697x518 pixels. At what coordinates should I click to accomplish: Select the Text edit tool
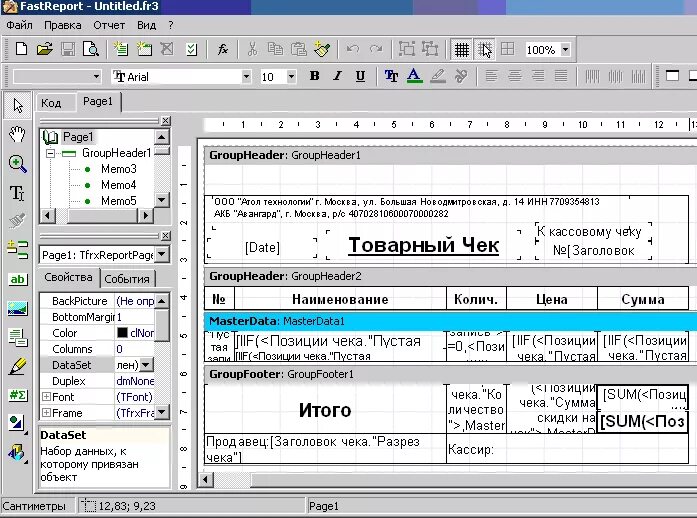(17, 193)
